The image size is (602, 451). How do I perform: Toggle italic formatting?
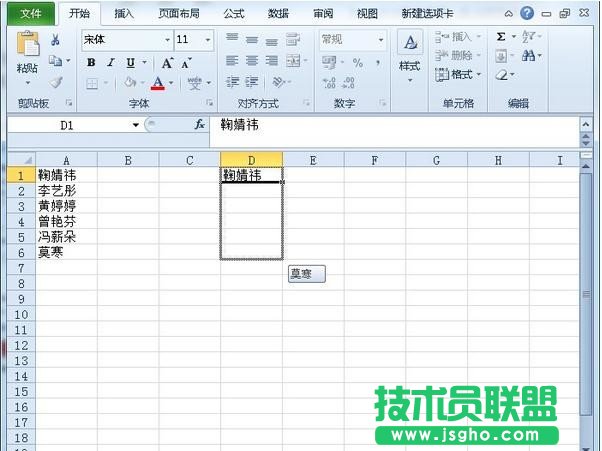[111, 62]
